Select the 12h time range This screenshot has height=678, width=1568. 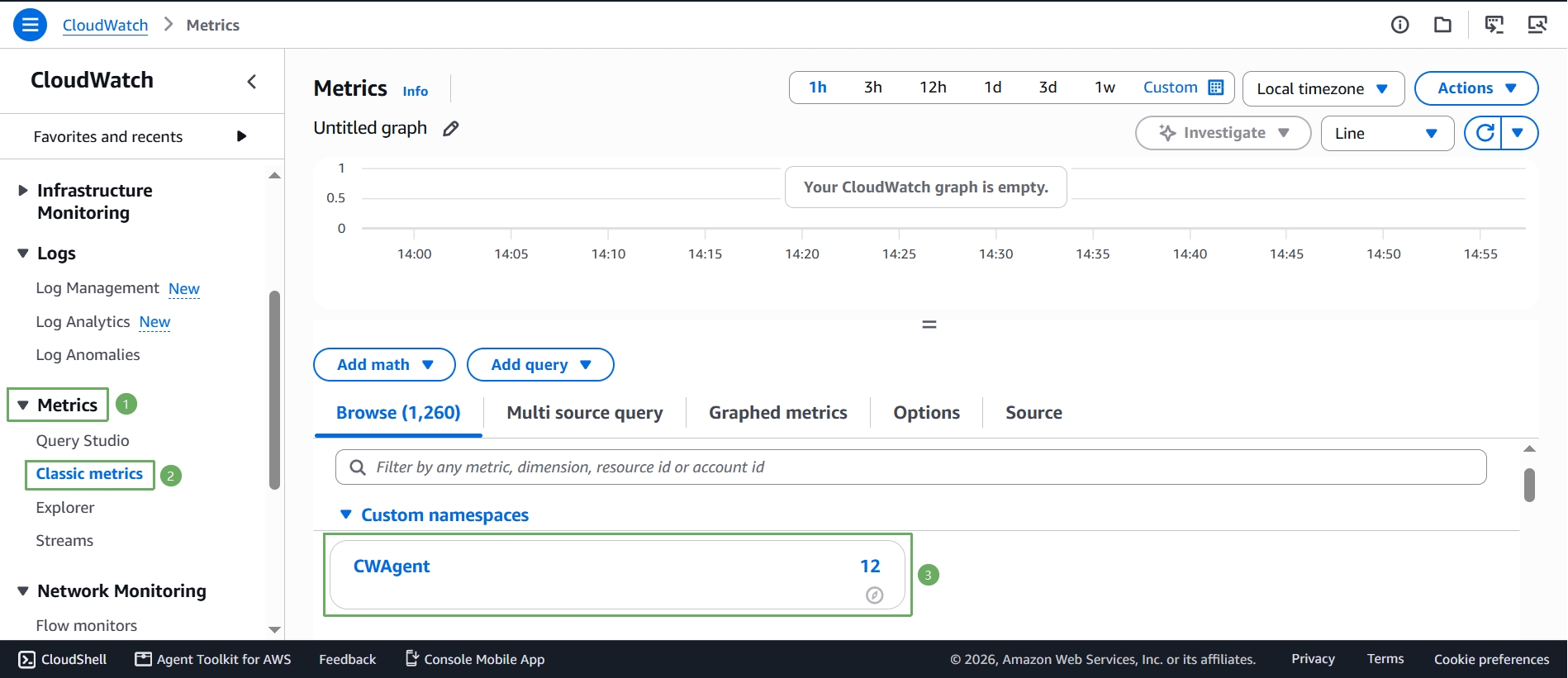[x=933, y=88]
